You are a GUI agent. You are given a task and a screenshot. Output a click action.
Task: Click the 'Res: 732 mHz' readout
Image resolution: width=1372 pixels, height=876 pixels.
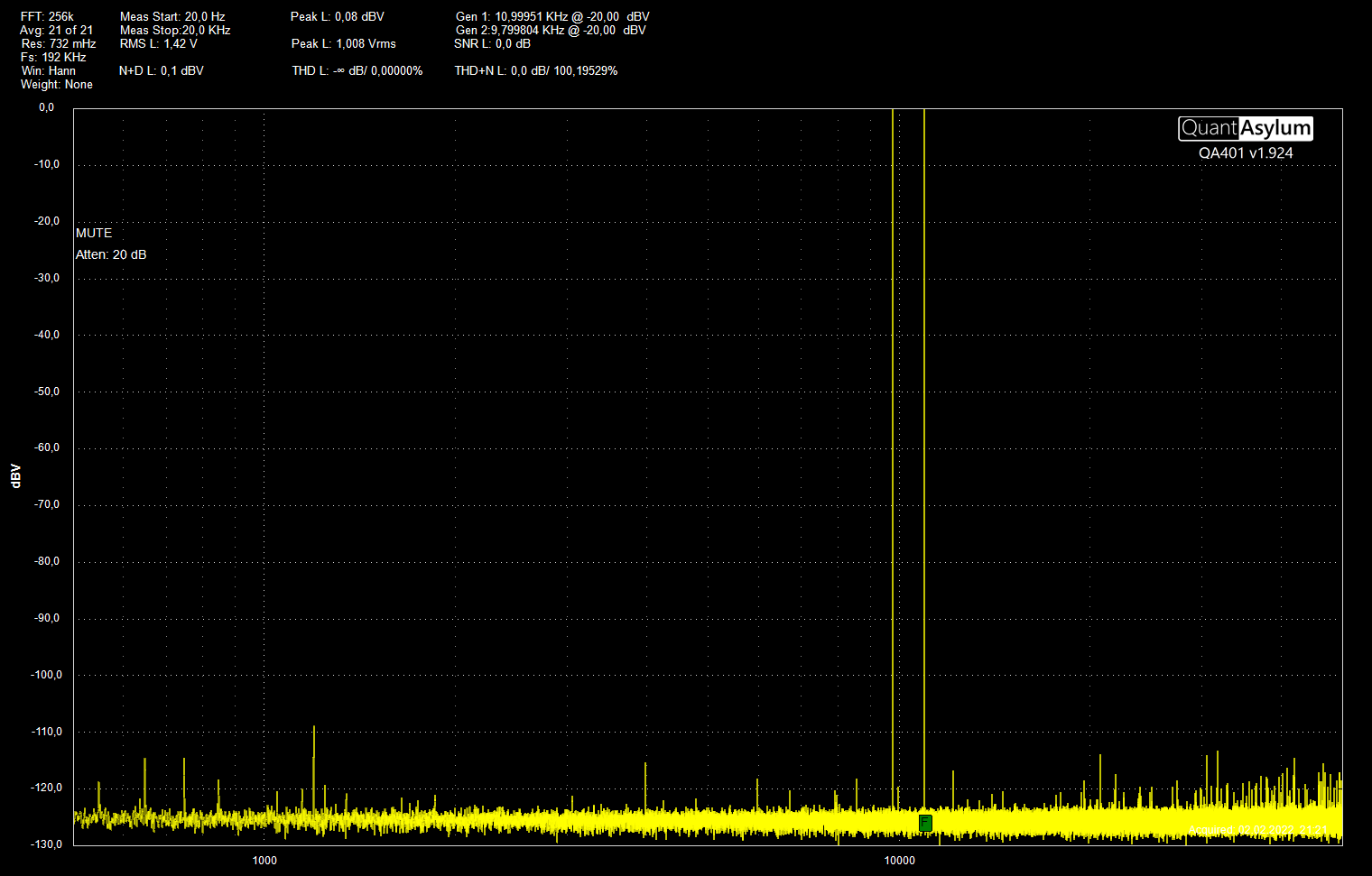(x=59, y=43)
